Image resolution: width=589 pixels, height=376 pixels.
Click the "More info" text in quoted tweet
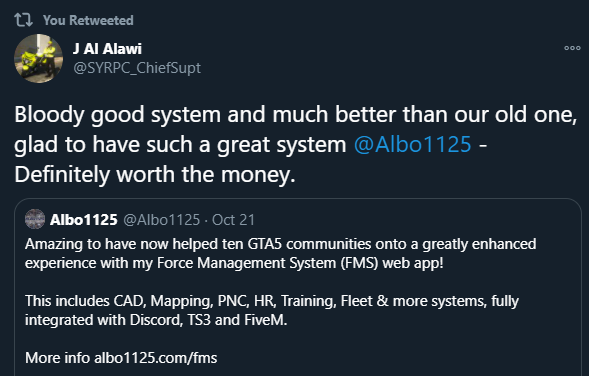coord(57,358)
